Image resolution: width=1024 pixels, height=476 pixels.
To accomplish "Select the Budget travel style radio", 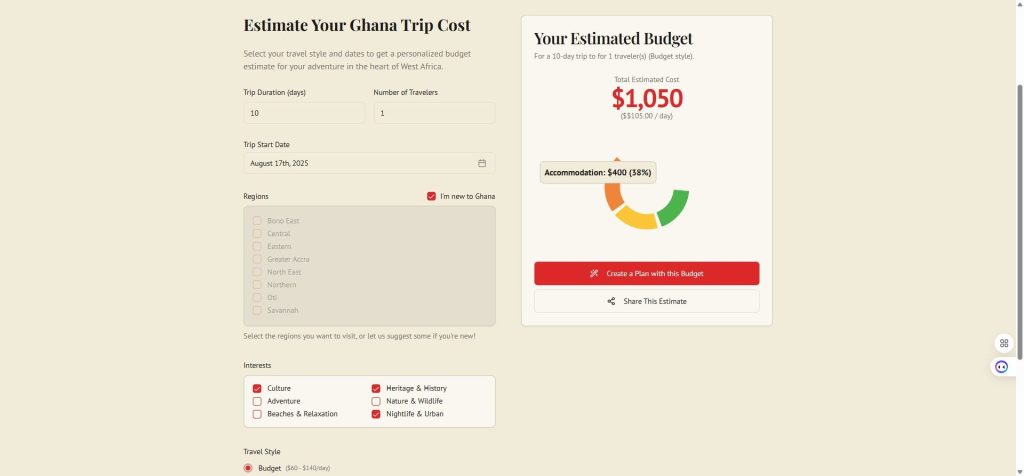I will click(x=248, y=468).
